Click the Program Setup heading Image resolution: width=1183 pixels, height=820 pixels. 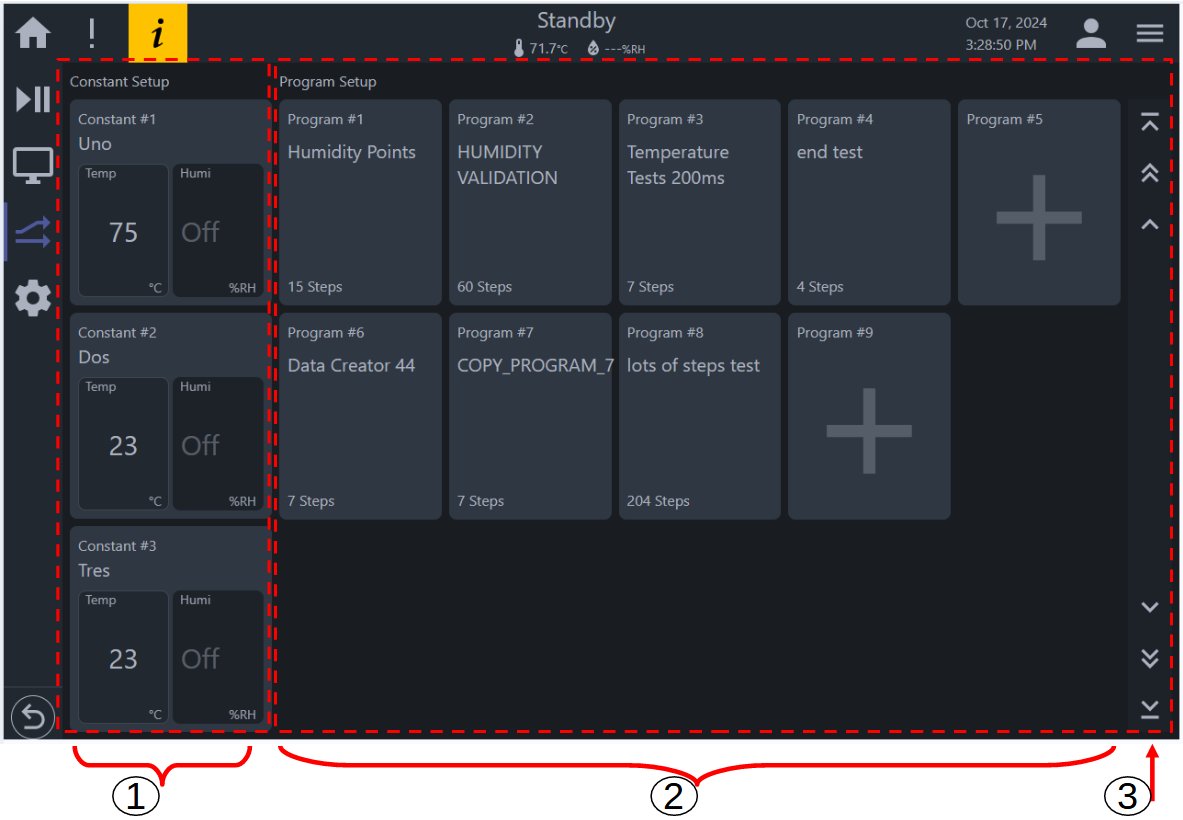(327, 81)
